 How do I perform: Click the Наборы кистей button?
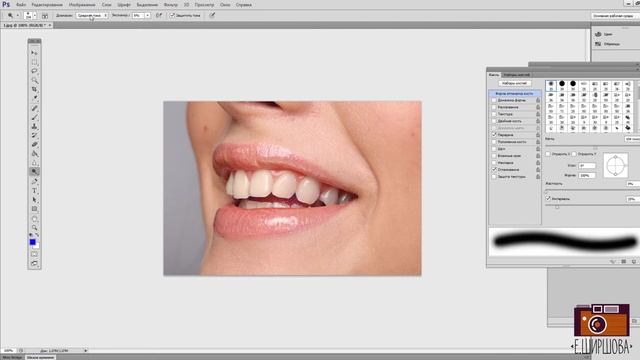(x=515, y=83)
